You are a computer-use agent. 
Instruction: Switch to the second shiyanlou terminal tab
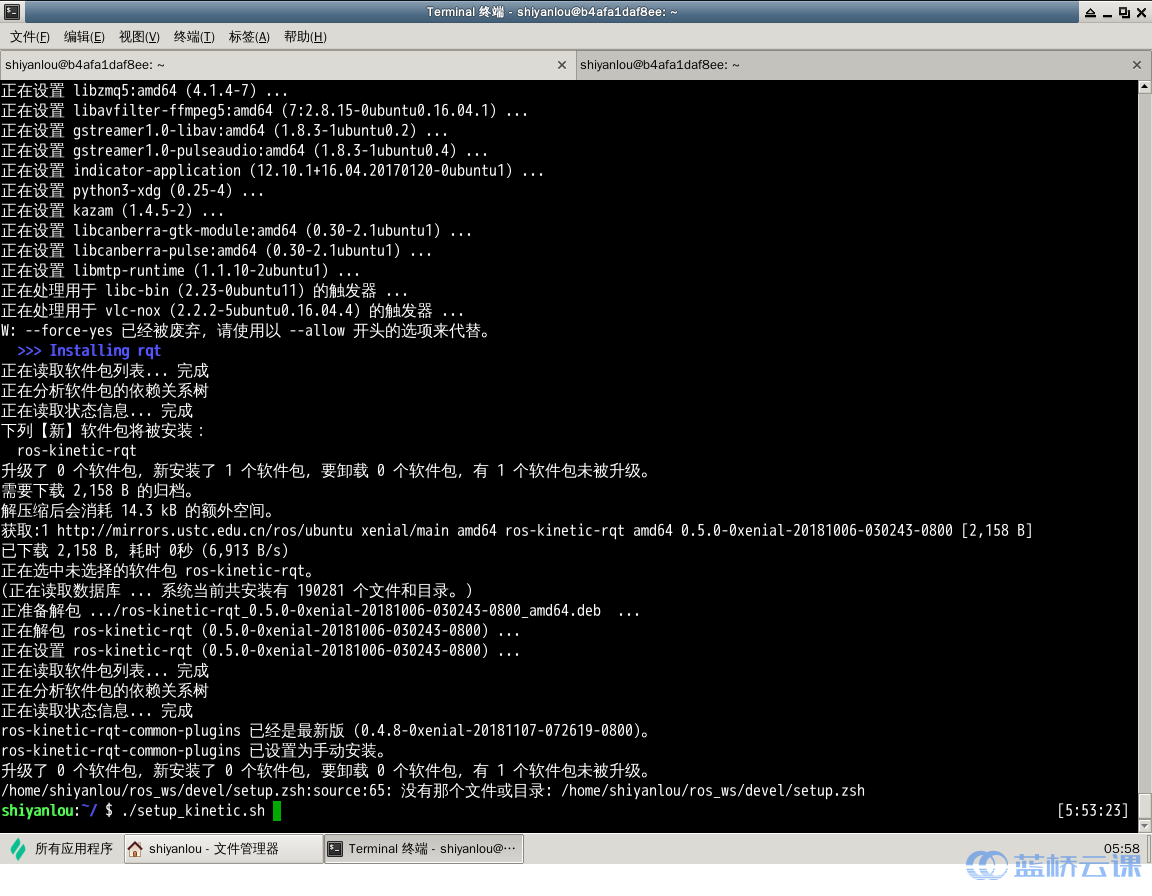850,65
